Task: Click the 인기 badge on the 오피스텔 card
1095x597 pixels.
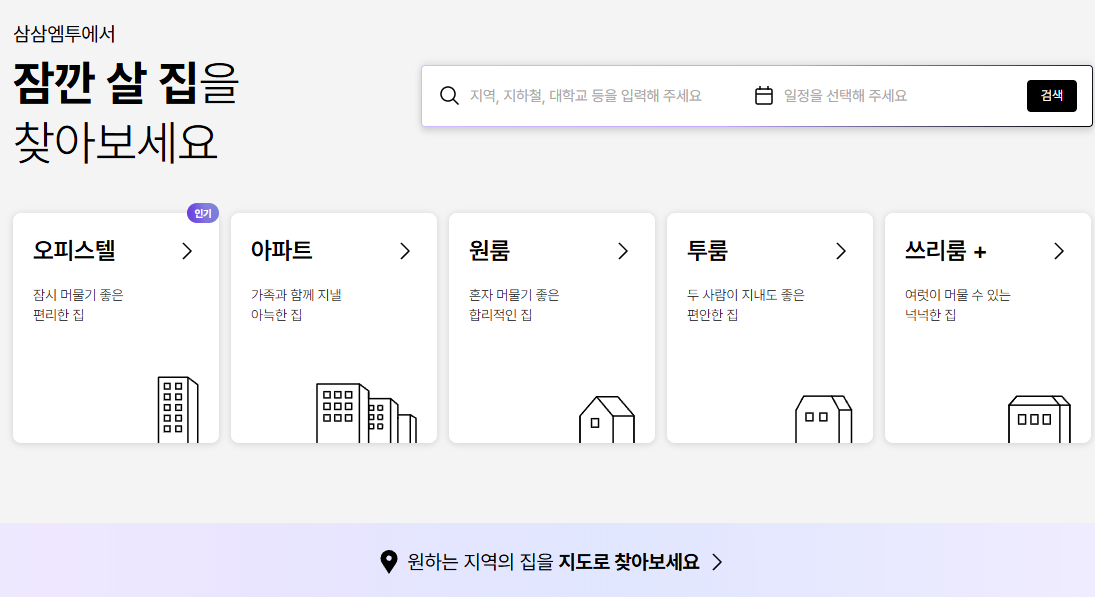Action: pyautogui.click(x=203, y=213)
